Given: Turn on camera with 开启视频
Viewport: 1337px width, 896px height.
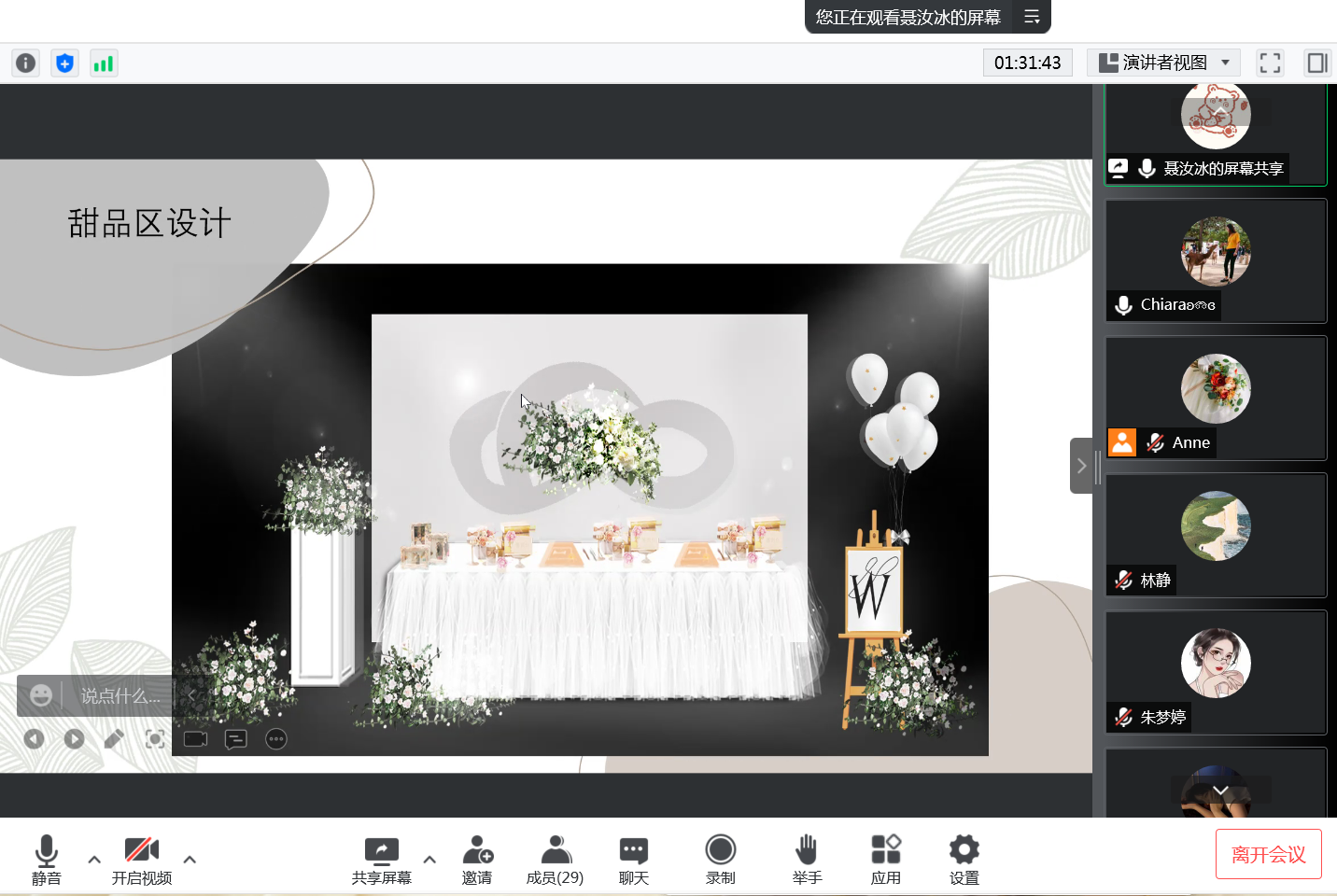Looking at the screenshot, I should [142, 859].
